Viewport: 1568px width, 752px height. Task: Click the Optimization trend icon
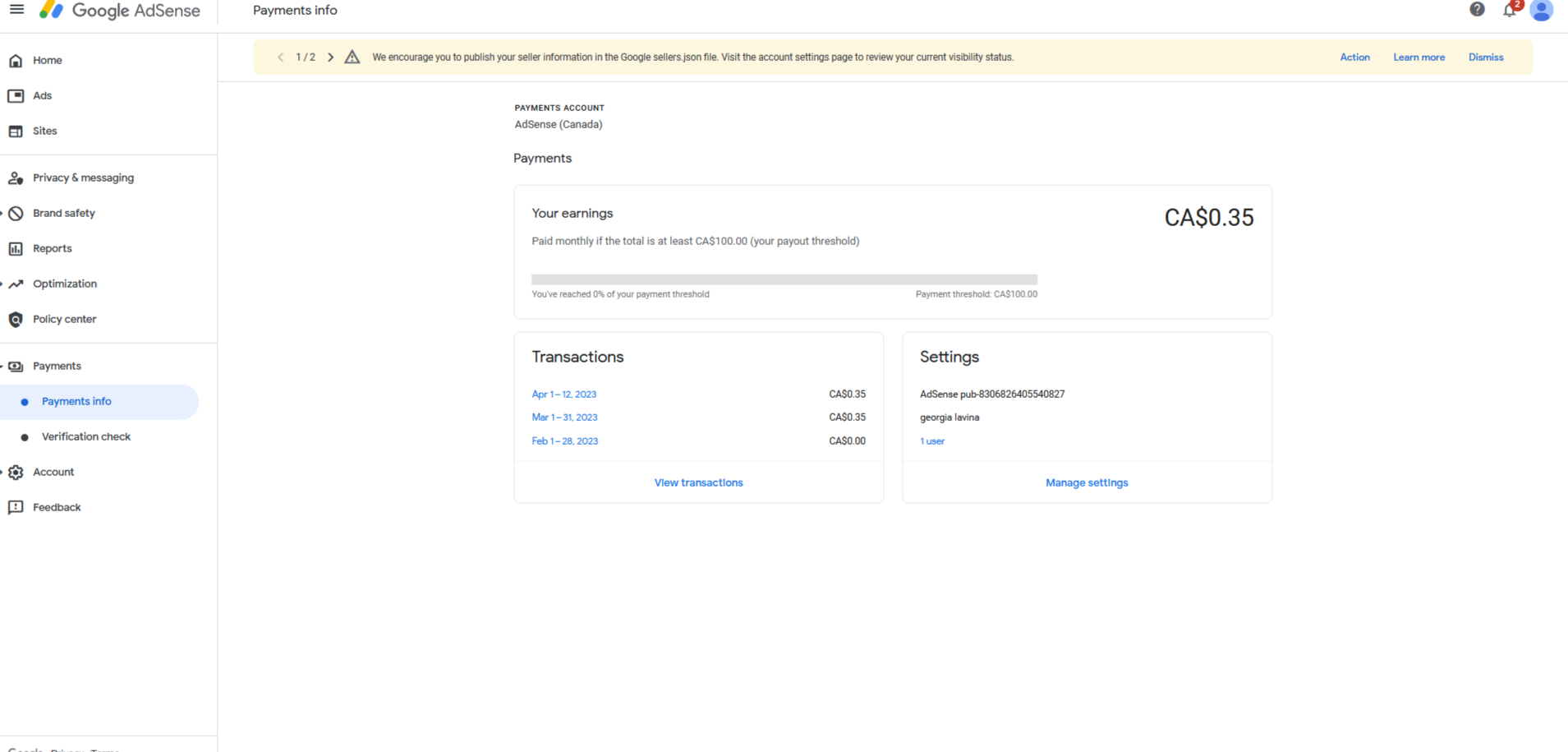[16, 284]
